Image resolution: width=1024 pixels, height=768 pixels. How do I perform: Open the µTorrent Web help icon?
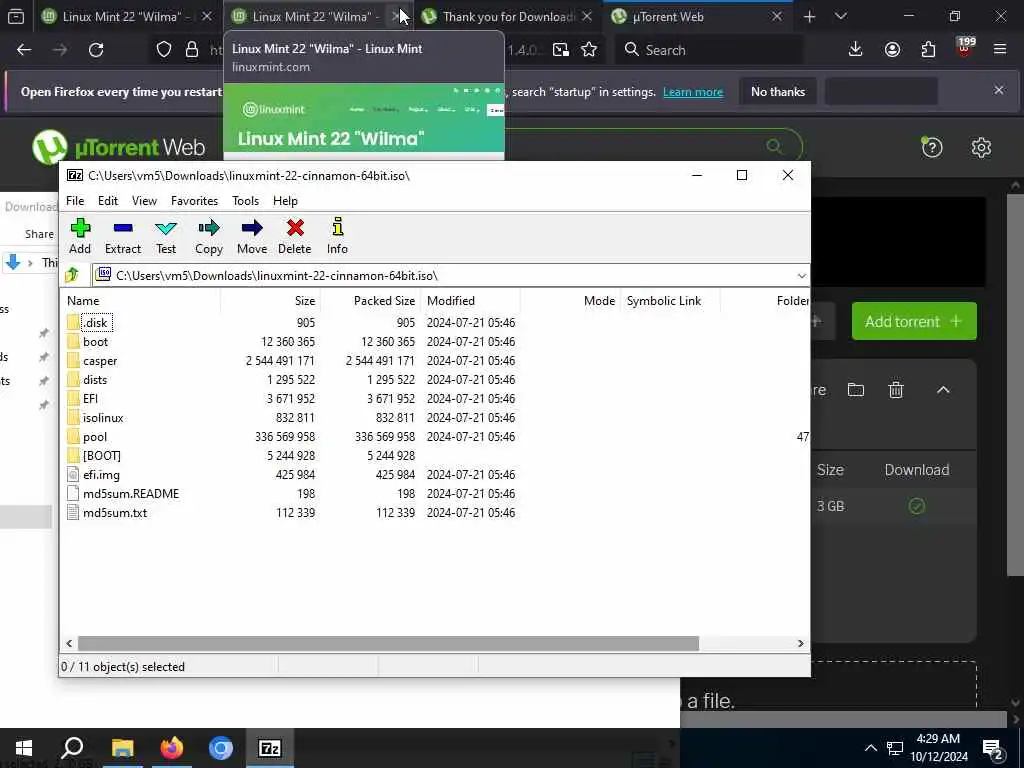[932, 148]
